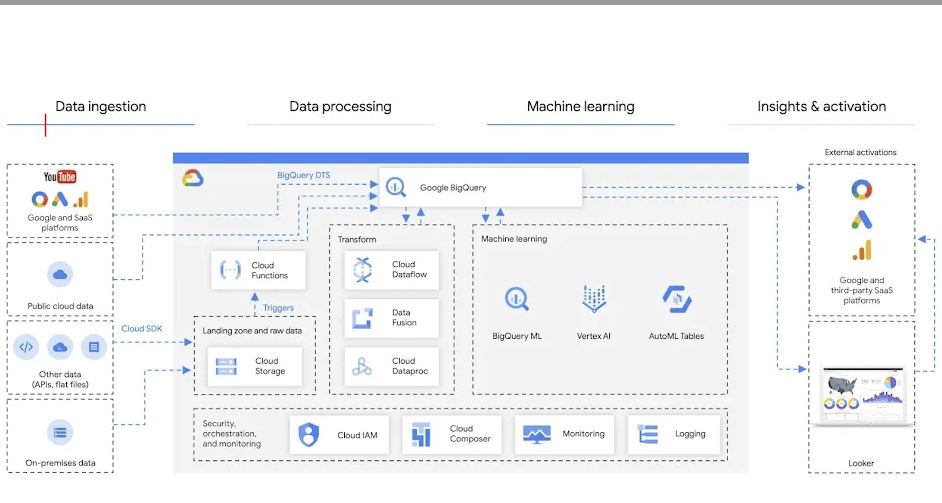The height and width of the screenshot is (503, 942).
Task: Click the BigQuery ML label
Action: [x=517, y=336]
